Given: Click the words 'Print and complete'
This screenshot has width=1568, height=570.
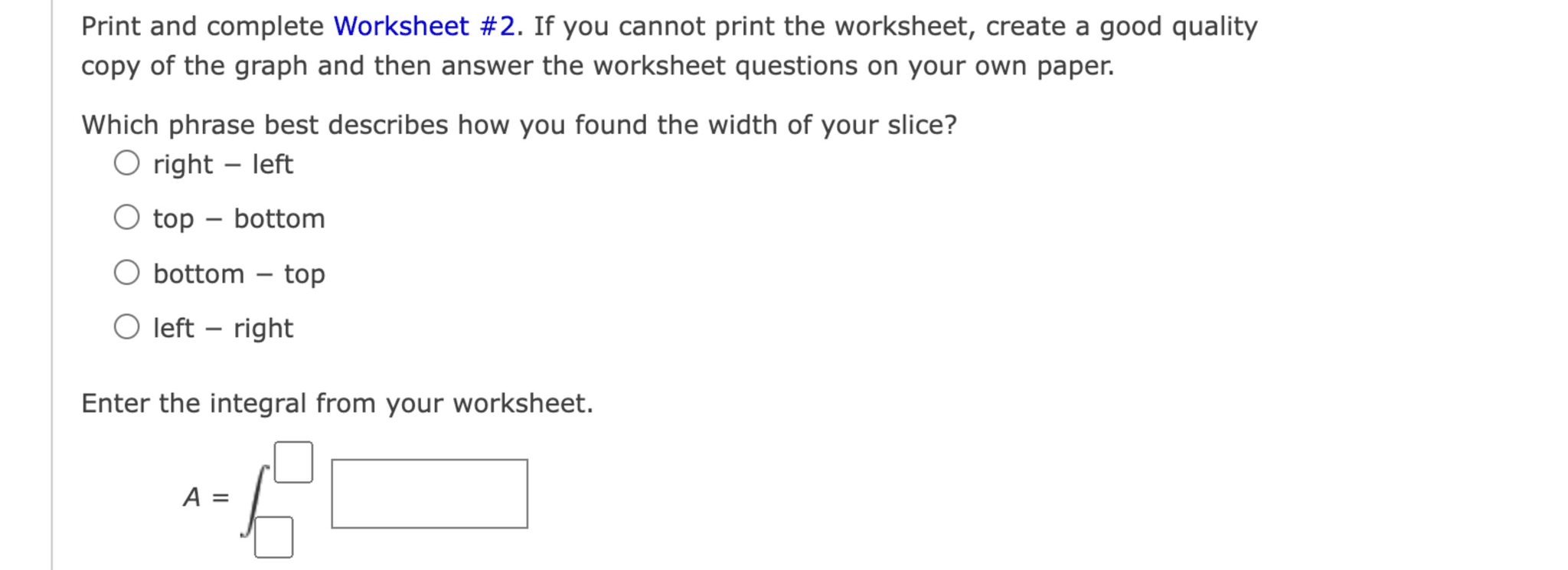Looking at the screenshot, I should point(202,27).
